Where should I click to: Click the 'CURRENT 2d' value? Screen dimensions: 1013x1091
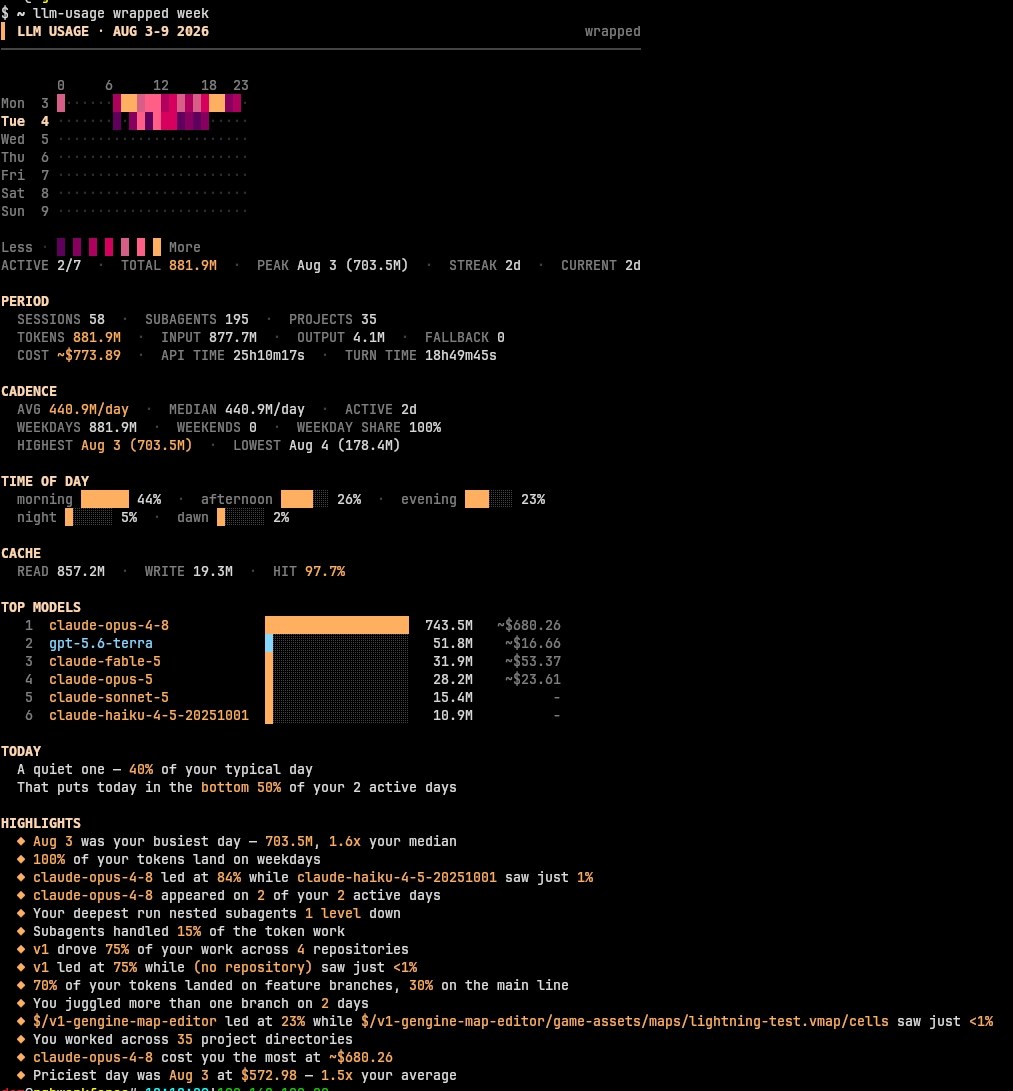[601, 266]
